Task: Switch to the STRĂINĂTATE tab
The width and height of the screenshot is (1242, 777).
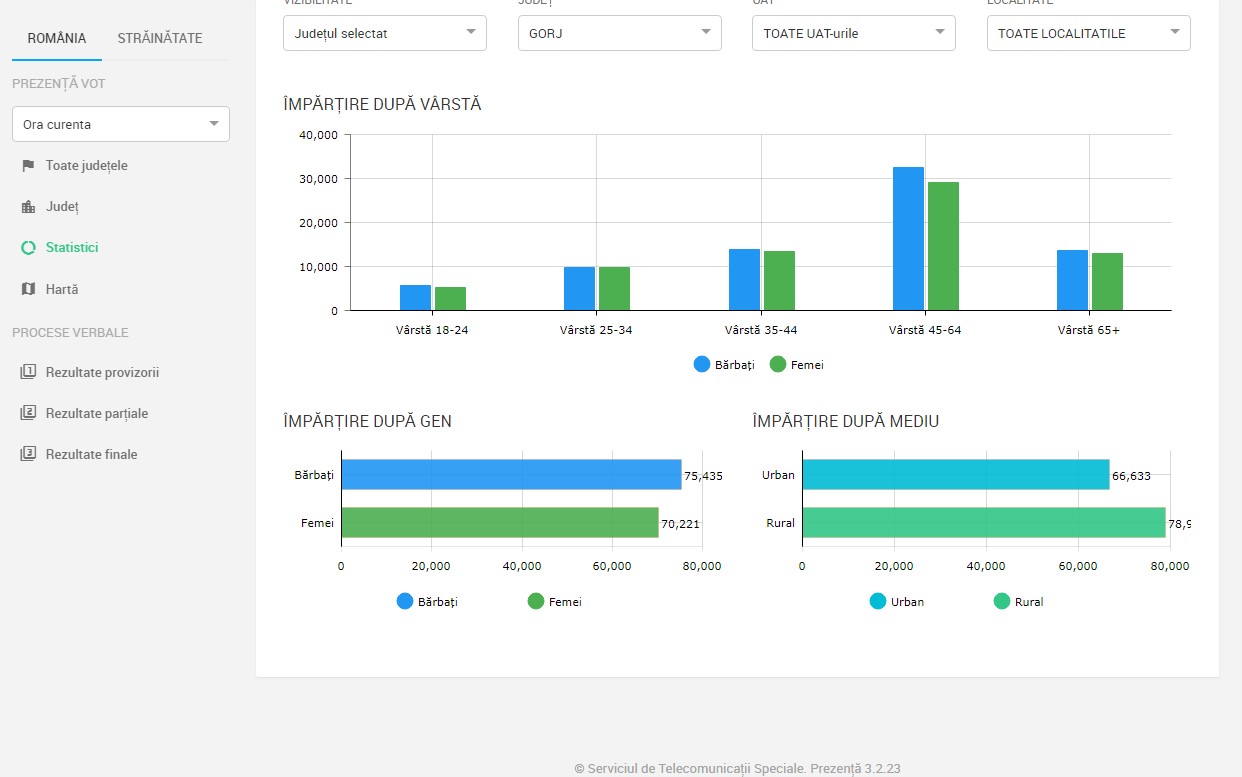Action: point(160,38)
